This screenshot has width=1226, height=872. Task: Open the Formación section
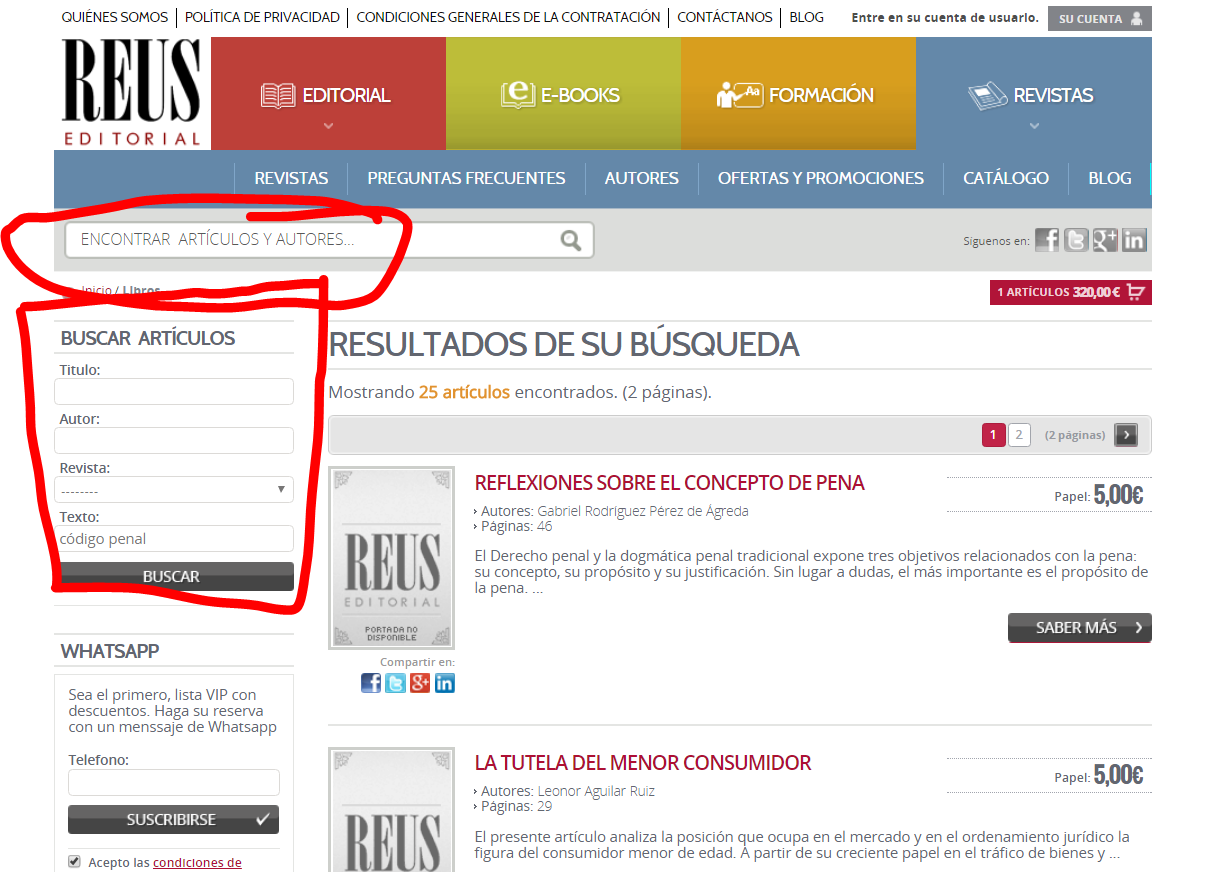coord(796,95)
